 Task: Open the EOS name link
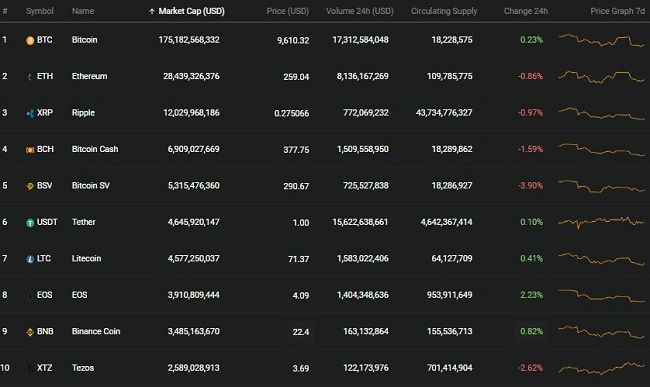pyautogui.click(x=80, y=295)
